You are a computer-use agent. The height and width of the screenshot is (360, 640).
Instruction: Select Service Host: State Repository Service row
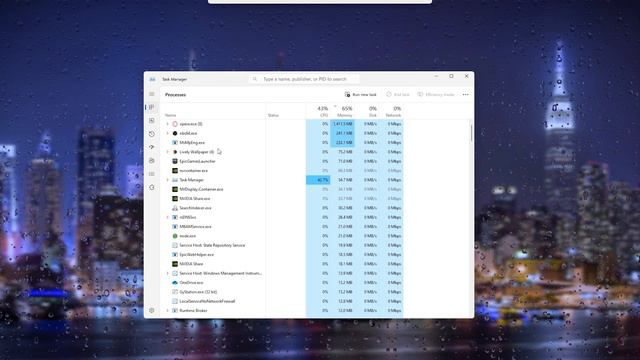click(x=283, y=245)
